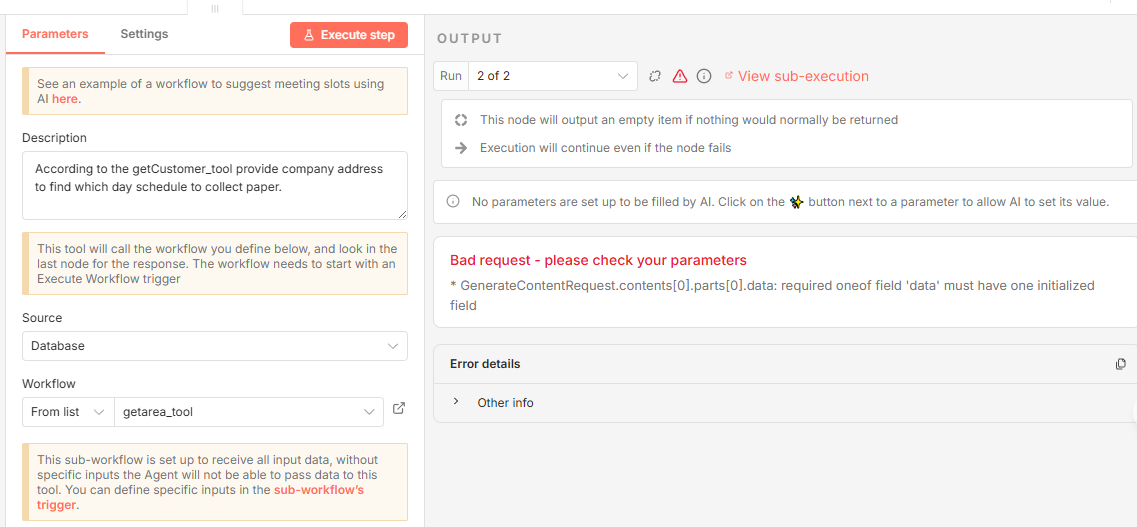
Task: Click the arrow icon beside execution continues
Action: 461,148
